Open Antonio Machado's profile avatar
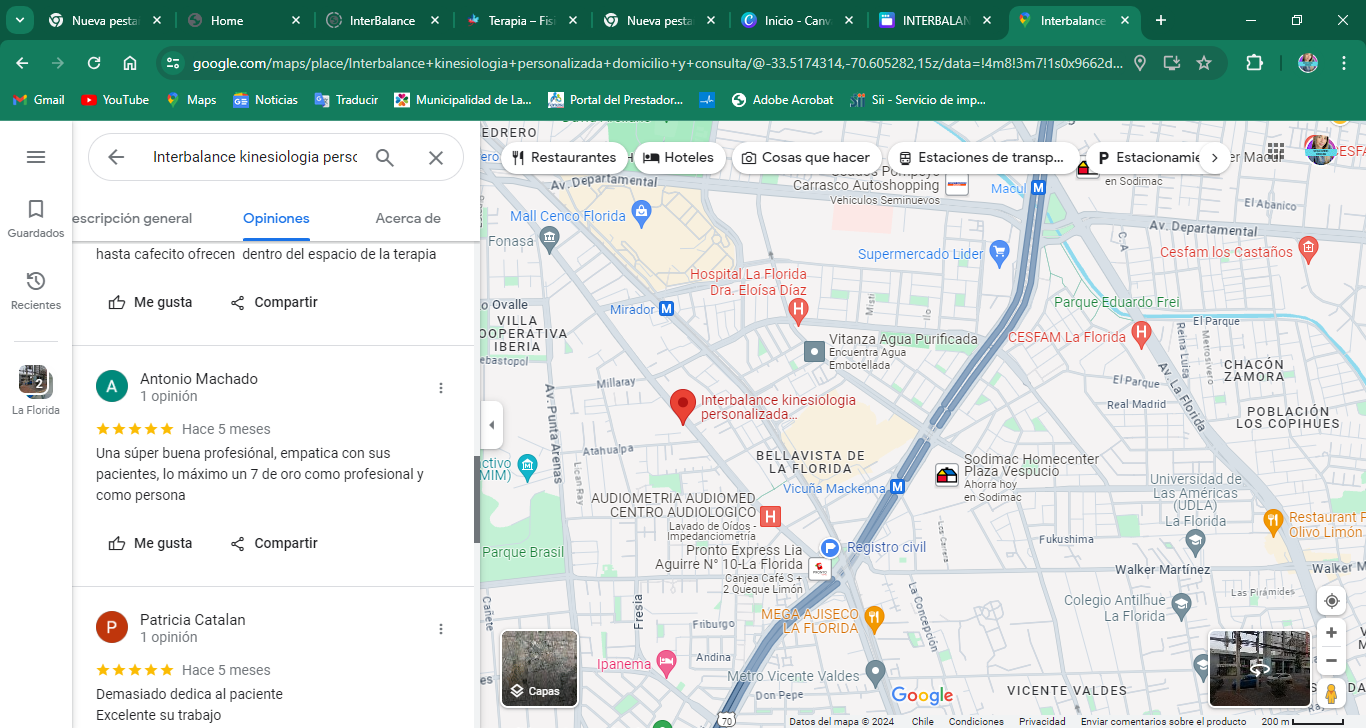Screen dimensions: 1366x728 [x=112, y=386]
